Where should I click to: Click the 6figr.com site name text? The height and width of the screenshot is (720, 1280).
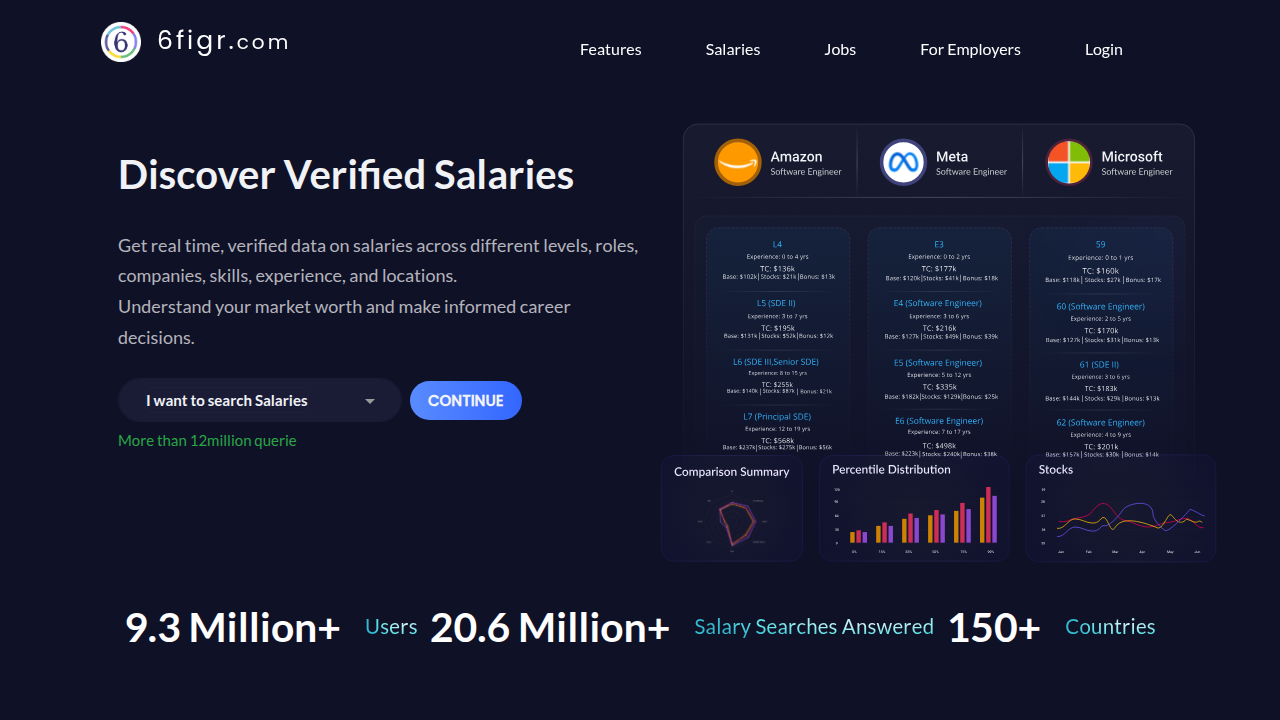(223, 42)
